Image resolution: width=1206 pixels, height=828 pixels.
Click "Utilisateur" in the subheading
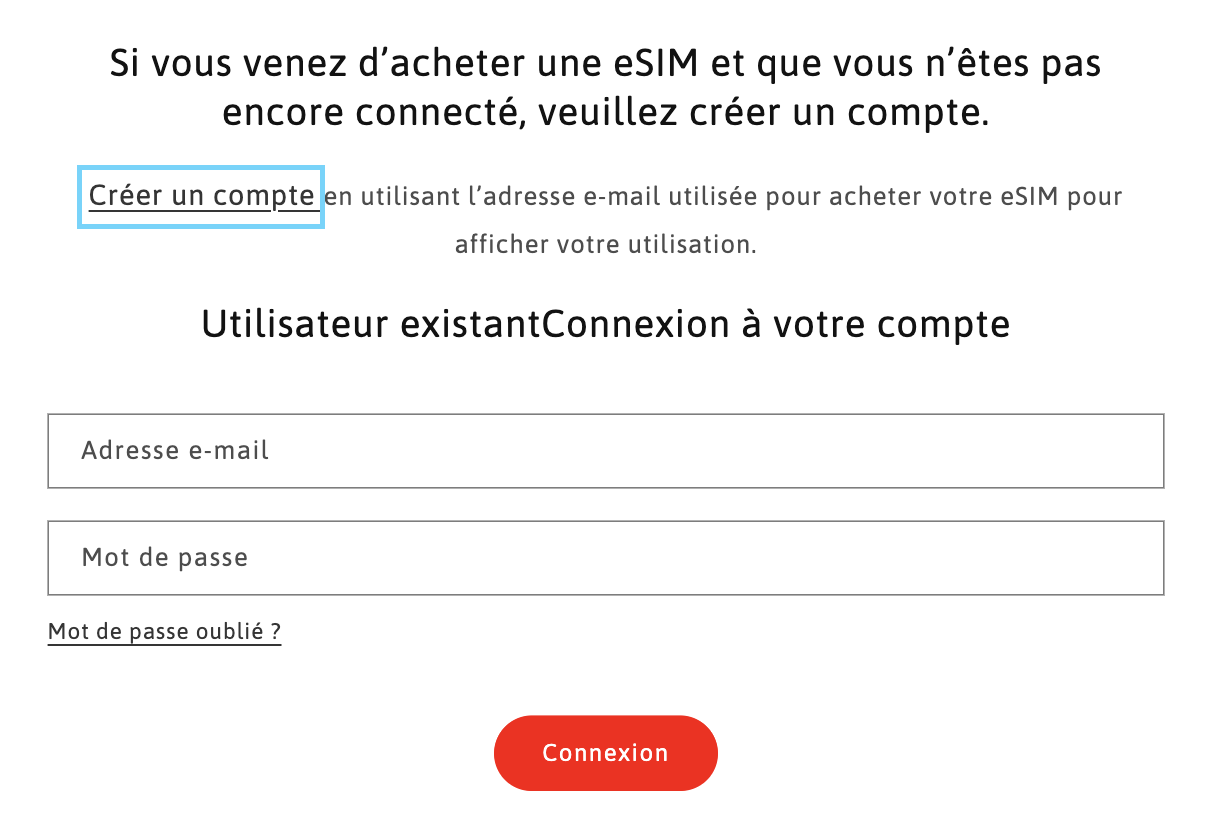[x=294, y=326]
